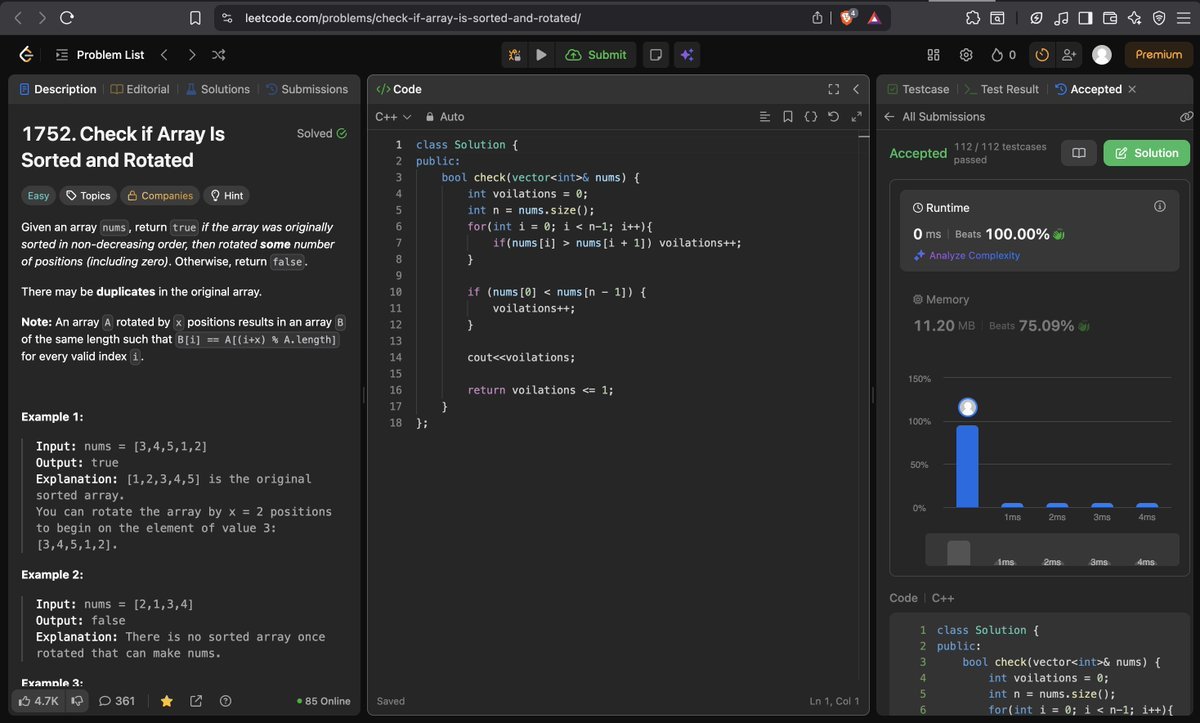Click the Brave shields icon
Viewport: 1200px width, 723px height.
coord(847,17)
